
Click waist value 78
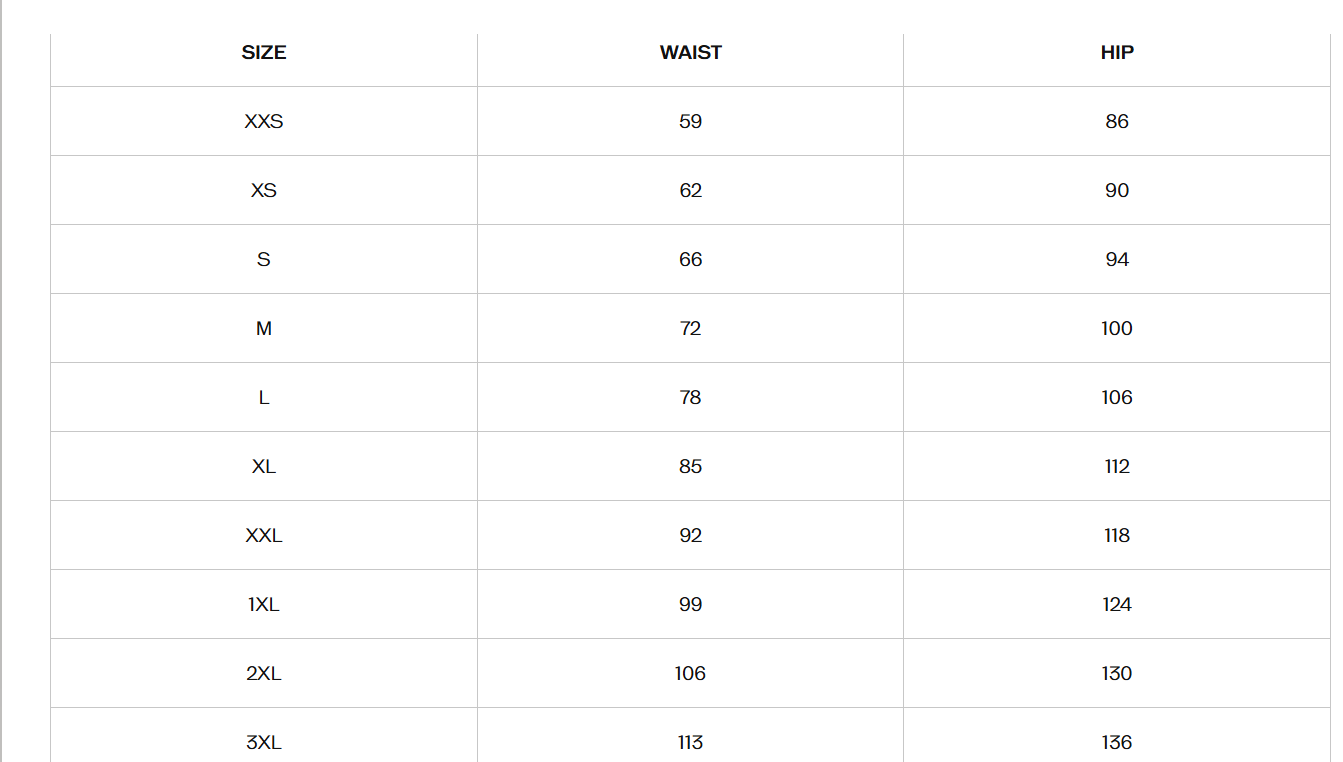(690, 398)
